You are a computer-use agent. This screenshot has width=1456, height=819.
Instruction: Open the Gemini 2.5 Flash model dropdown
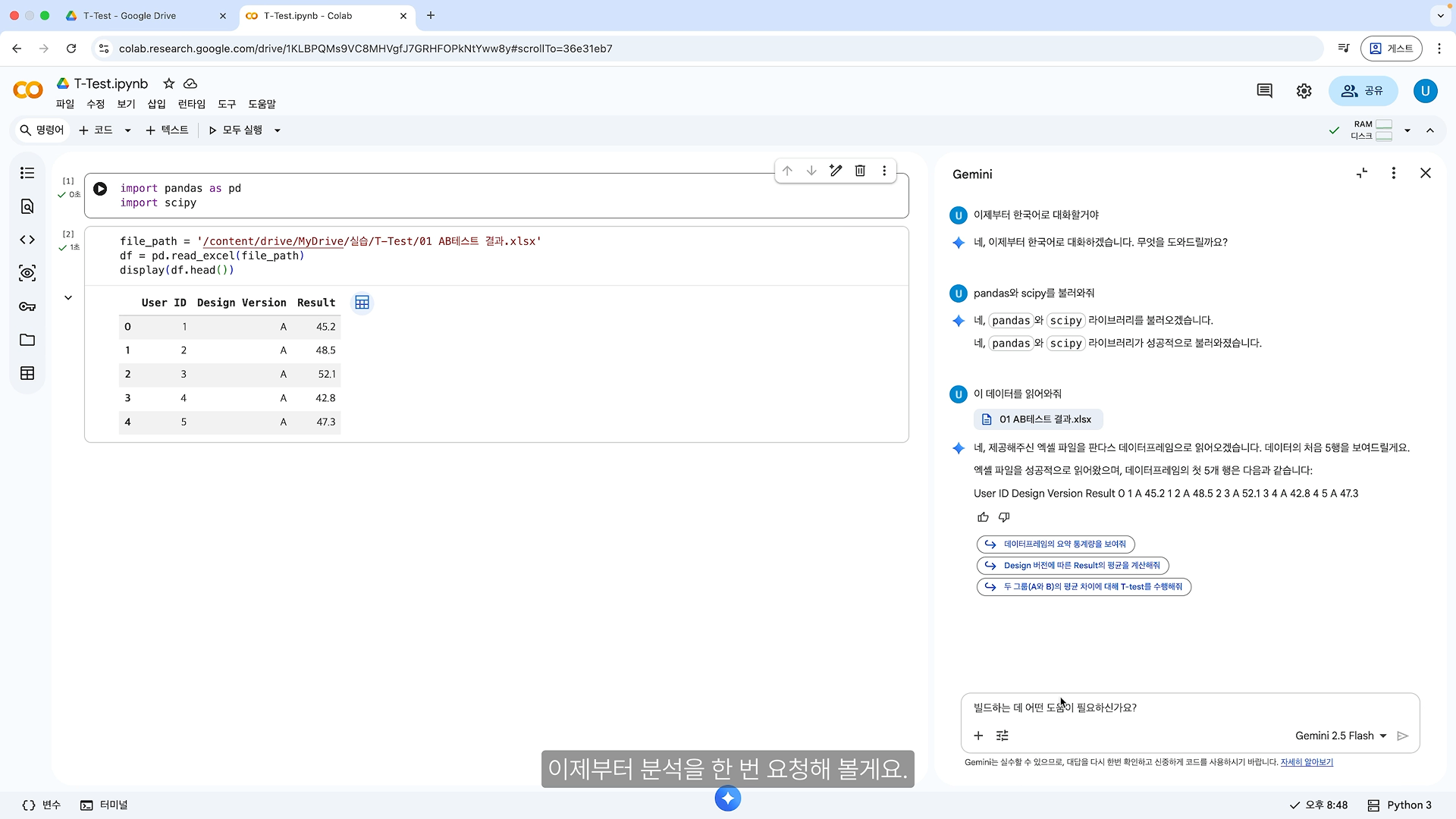click(x=1340, y=736)
